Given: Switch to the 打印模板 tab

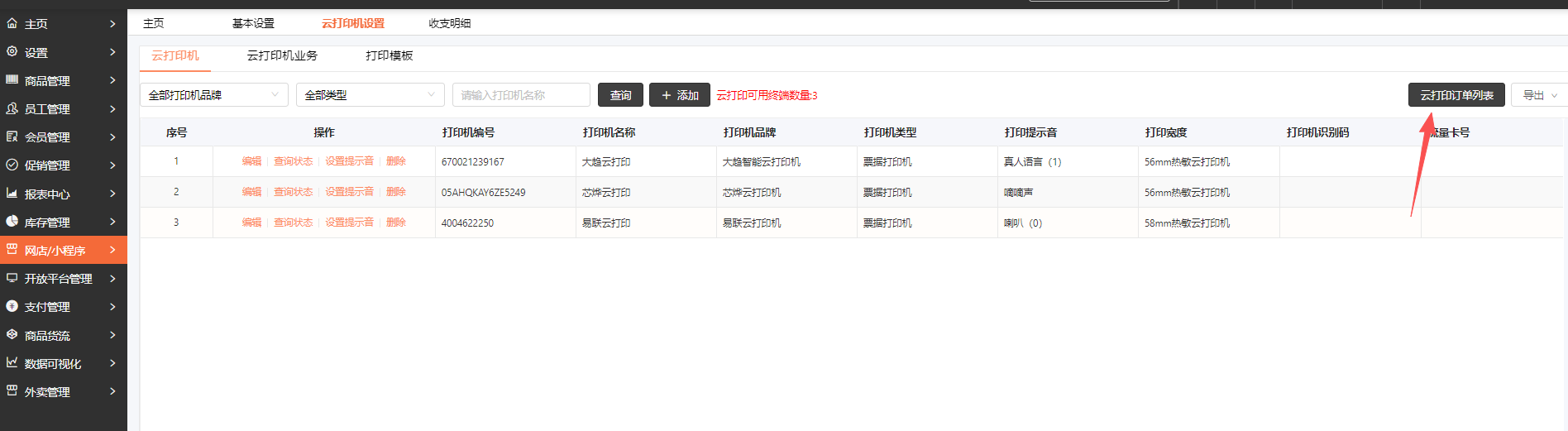Looking at the screenshot, I should pos(389,55).
